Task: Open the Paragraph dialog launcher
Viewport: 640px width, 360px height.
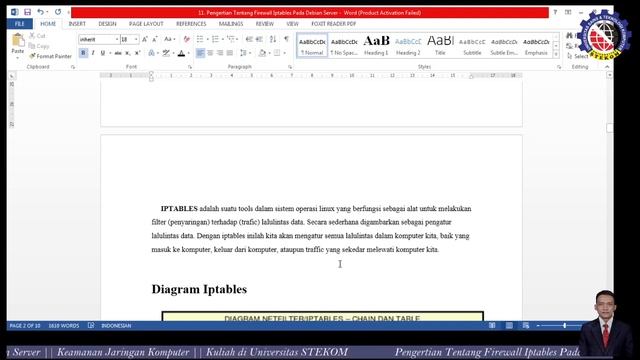Action: click(290, 67)
